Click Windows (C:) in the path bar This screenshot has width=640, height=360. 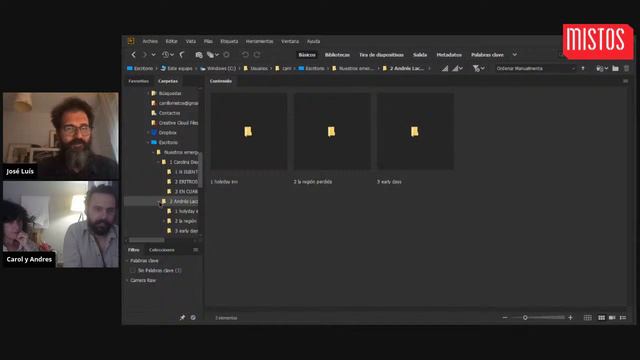click(x=218, y=69)
